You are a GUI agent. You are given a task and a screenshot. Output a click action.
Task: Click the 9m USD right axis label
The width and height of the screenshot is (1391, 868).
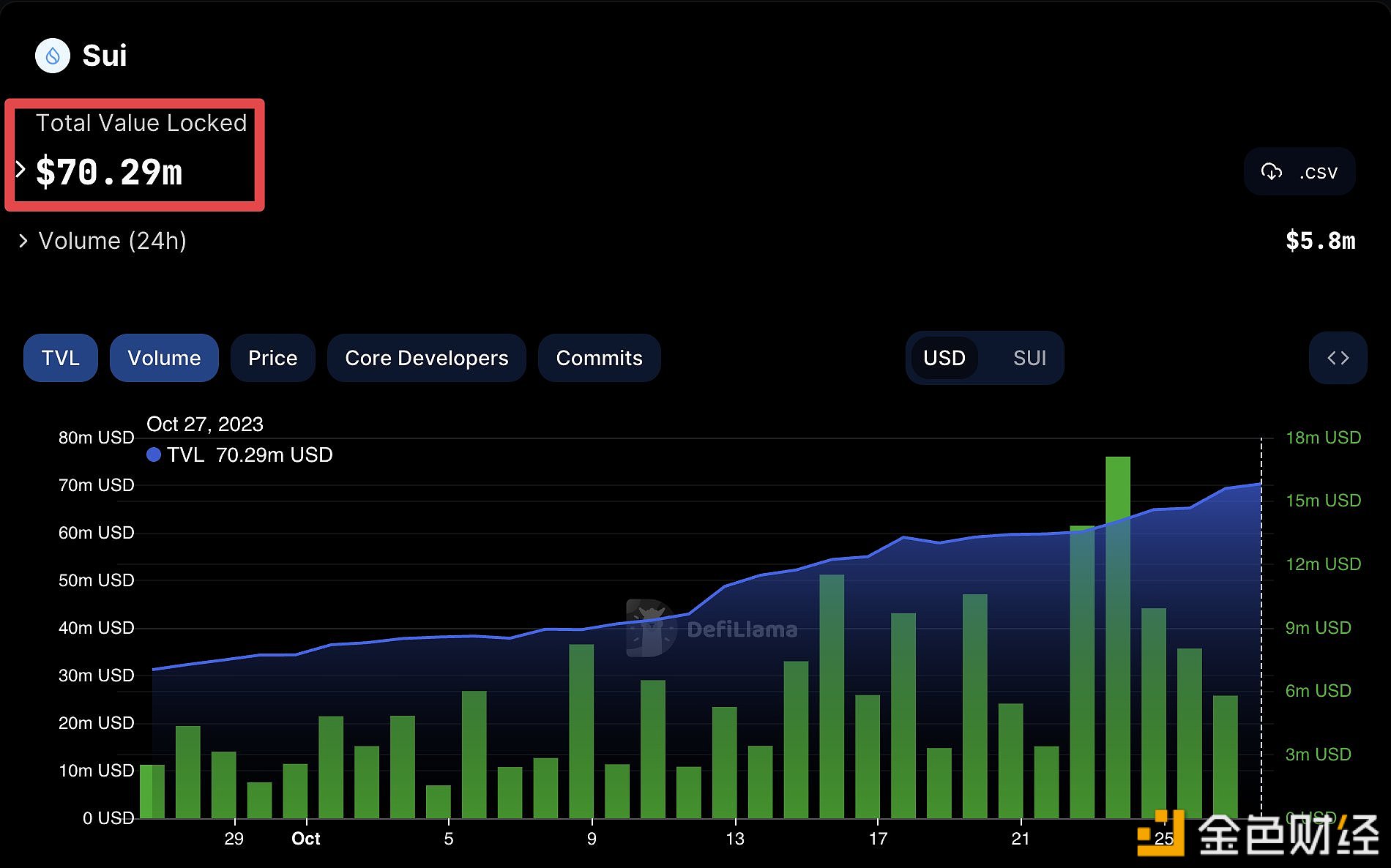pyautogui.click(x=1318, y=628)
